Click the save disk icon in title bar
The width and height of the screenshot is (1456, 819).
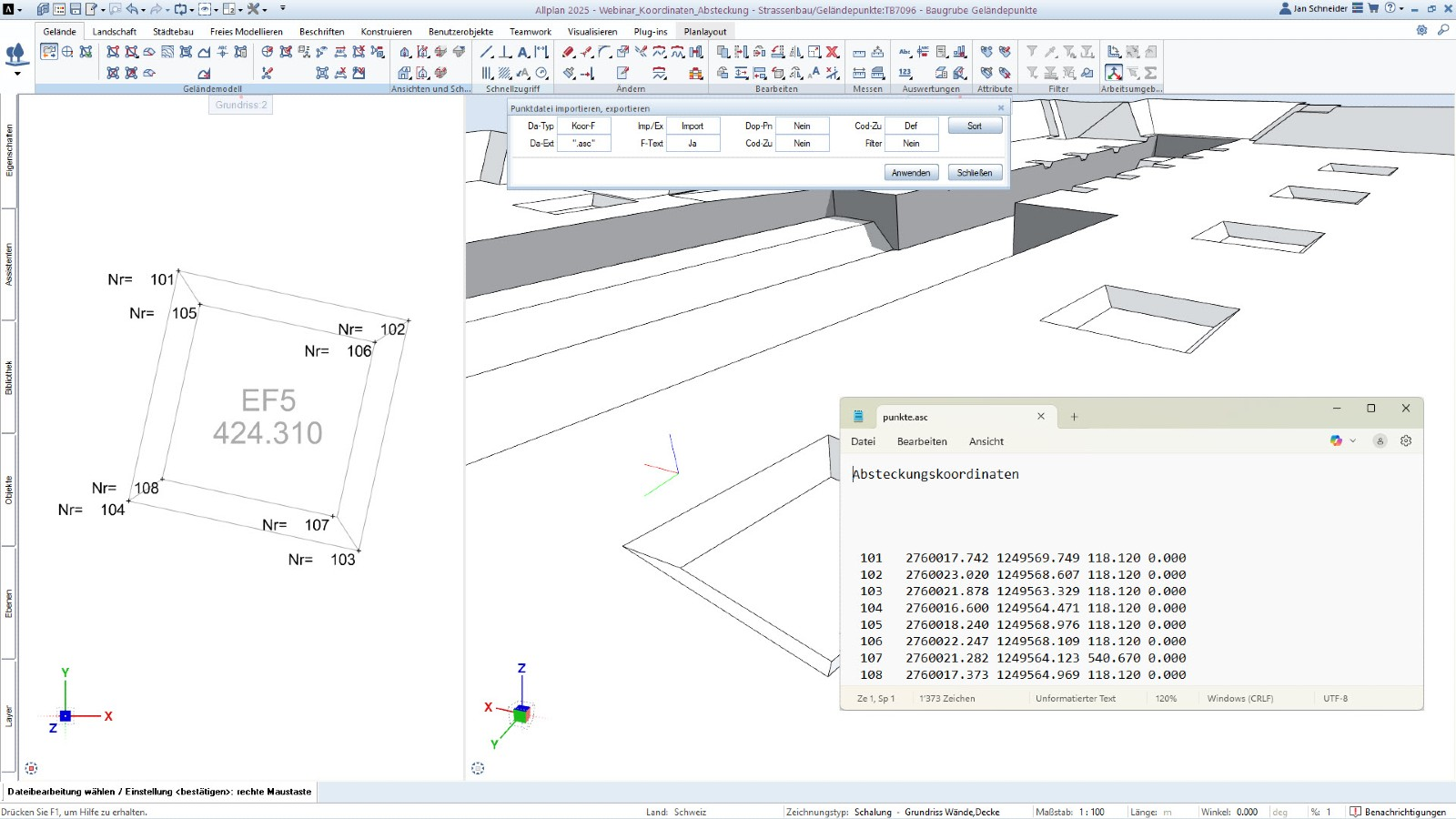click(76, 9)
